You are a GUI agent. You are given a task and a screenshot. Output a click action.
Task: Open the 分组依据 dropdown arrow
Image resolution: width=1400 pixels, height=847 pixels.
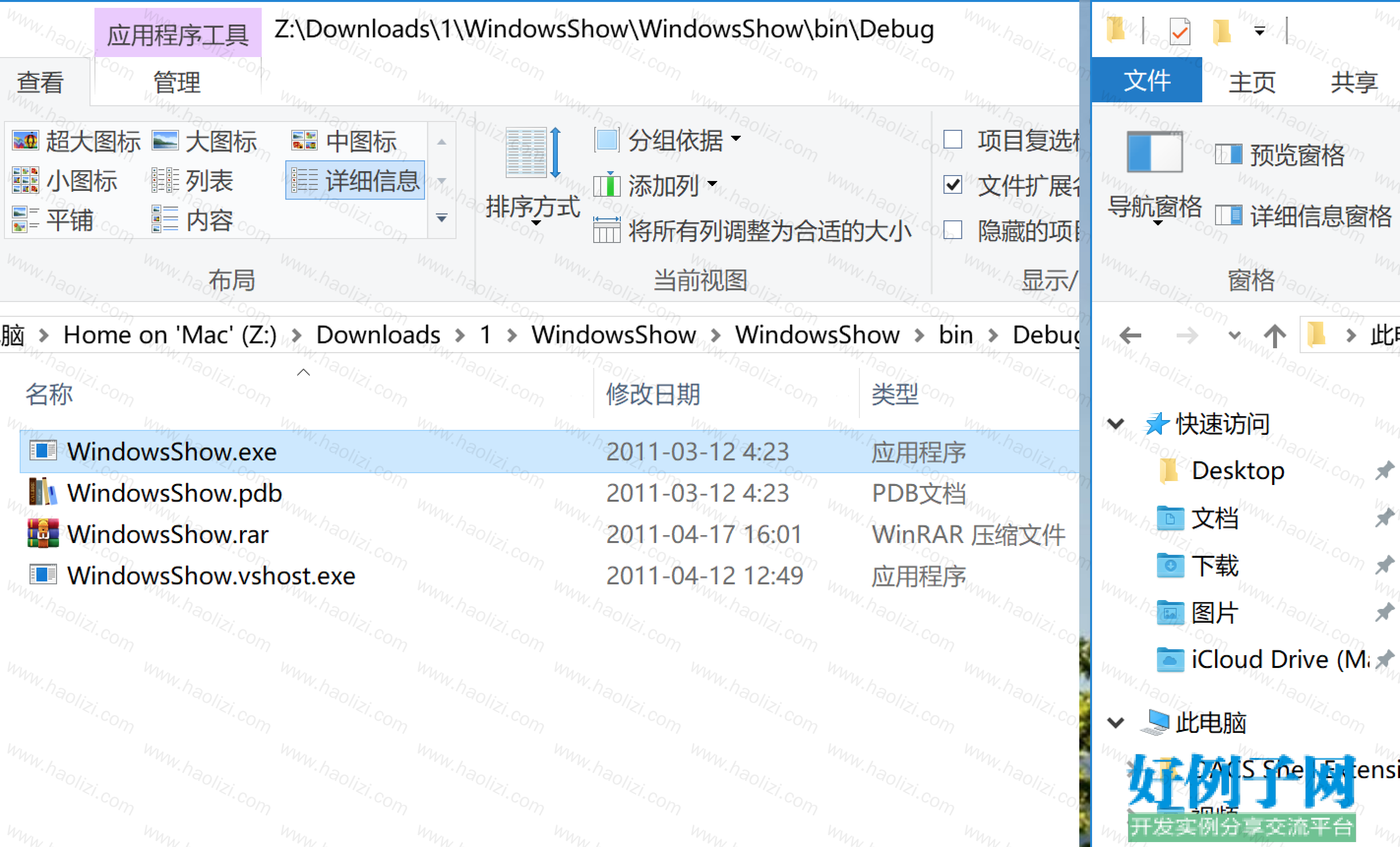(736, 139)
